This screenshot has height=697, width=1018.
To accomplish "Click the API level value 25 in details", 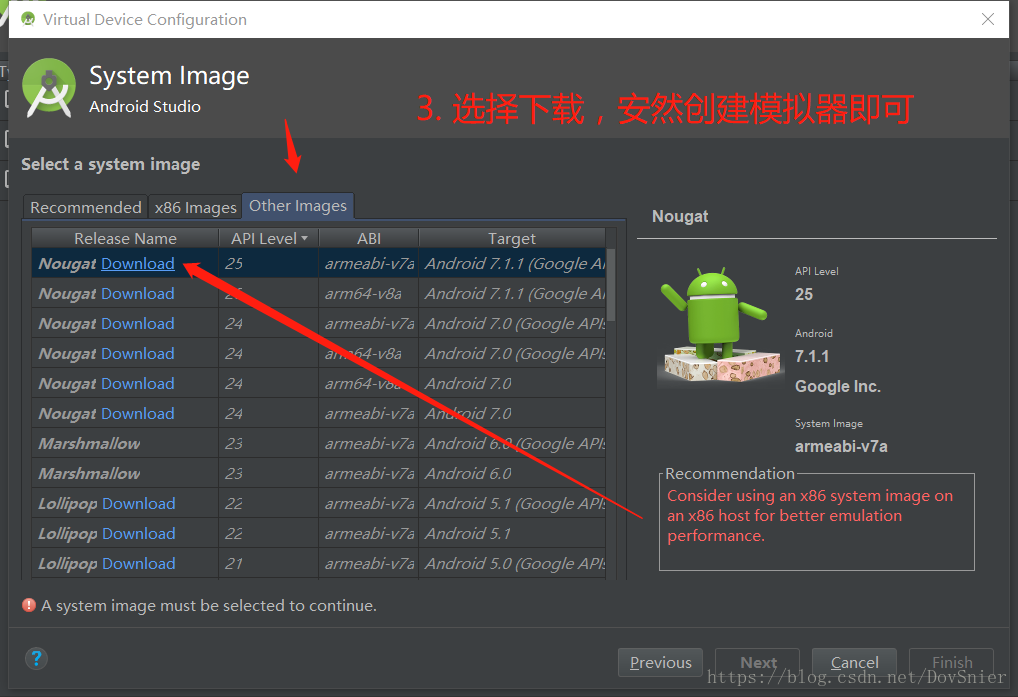I will pyautogui.click(x=804, y=294).
